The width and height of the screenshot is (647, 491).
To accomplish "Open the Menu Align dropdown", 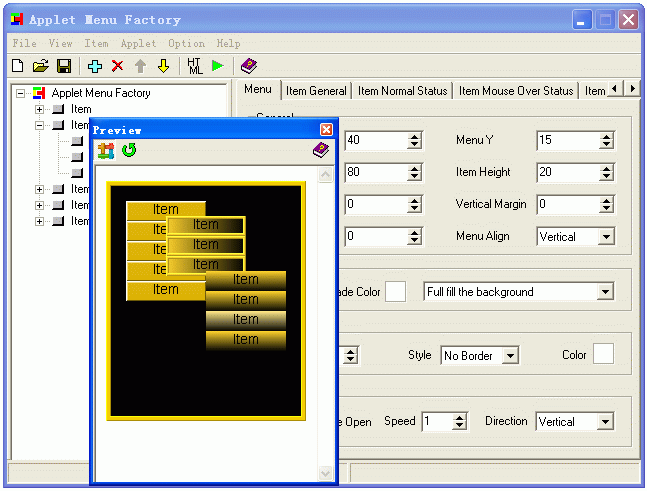I will click(606, 237).
